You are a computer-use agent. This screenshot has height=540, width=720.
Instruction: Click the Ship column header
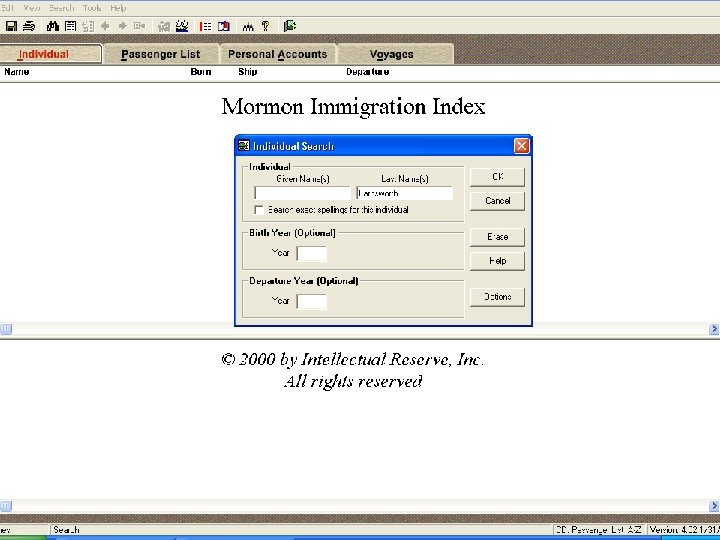(x=248, y=72)
